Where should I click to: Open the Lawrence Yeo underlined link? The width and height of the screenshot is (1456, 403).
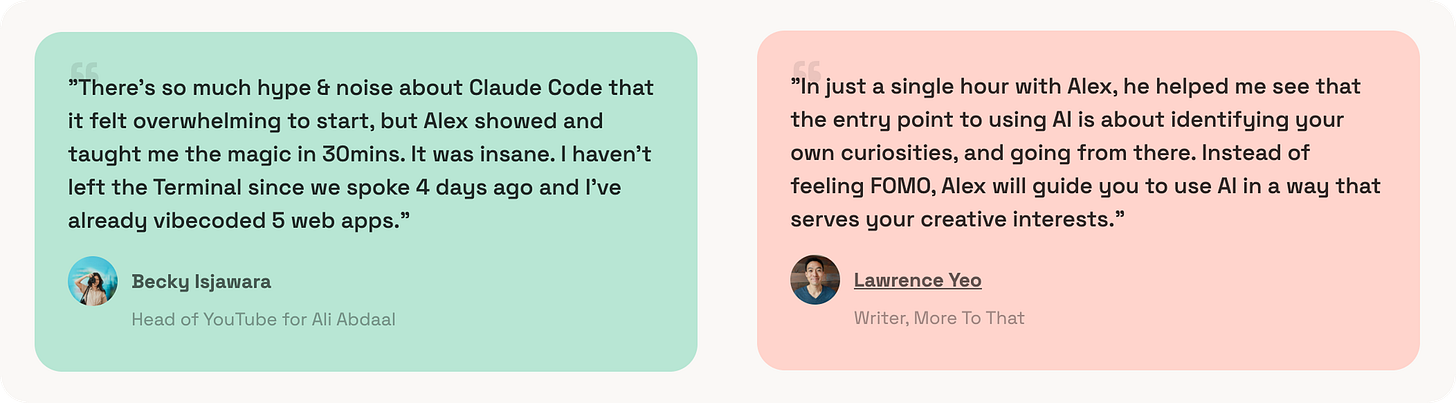coord(918,281)
